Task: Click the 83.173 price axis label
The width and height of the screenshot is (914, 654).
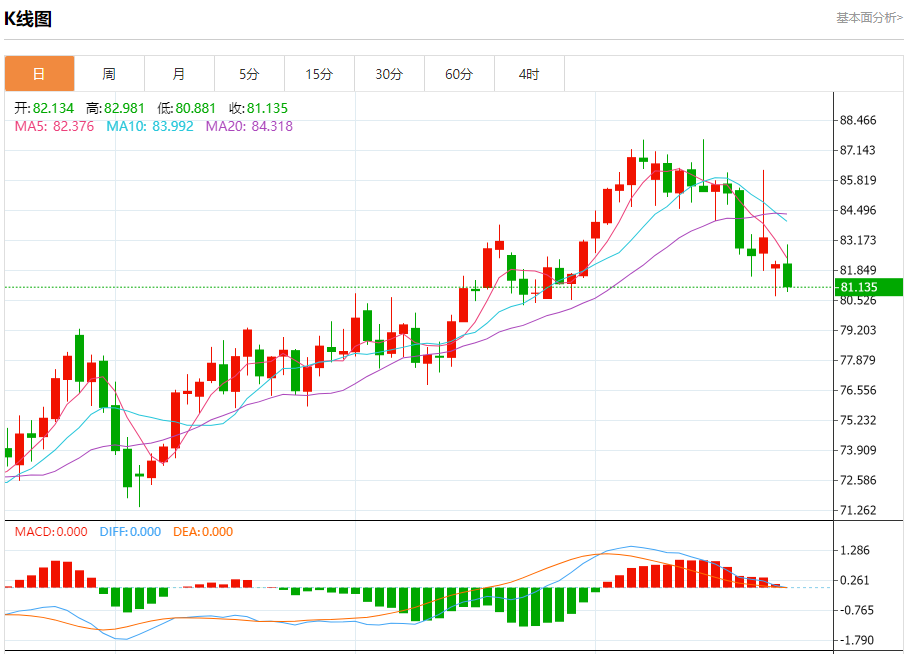Action: (x=857, y=240)
